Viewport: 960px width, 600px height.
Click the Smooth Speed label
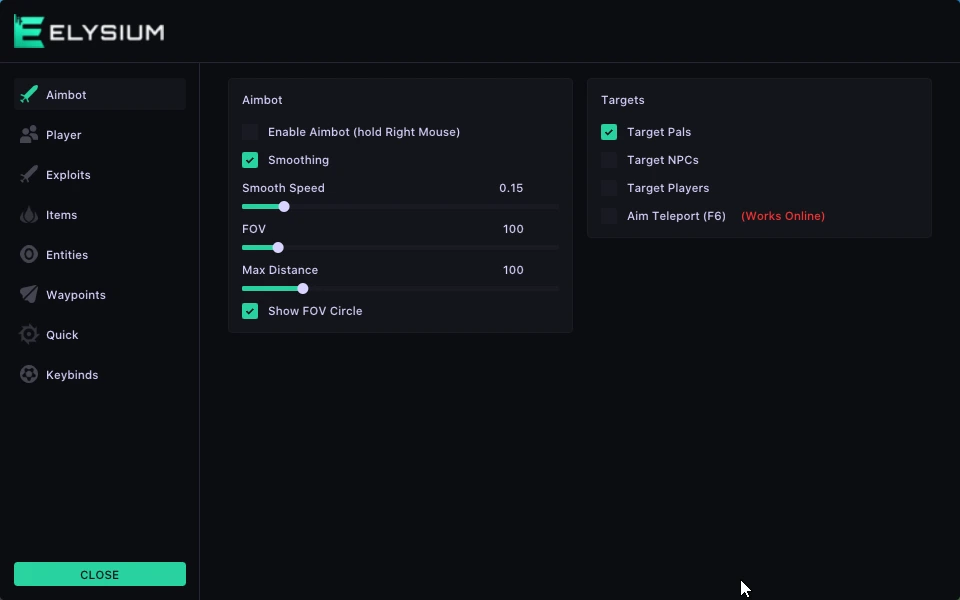283,188
